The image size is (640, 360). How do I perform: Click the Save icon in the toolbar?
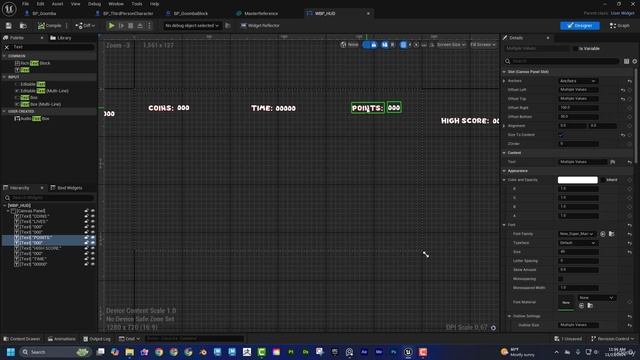pos(9,26)
